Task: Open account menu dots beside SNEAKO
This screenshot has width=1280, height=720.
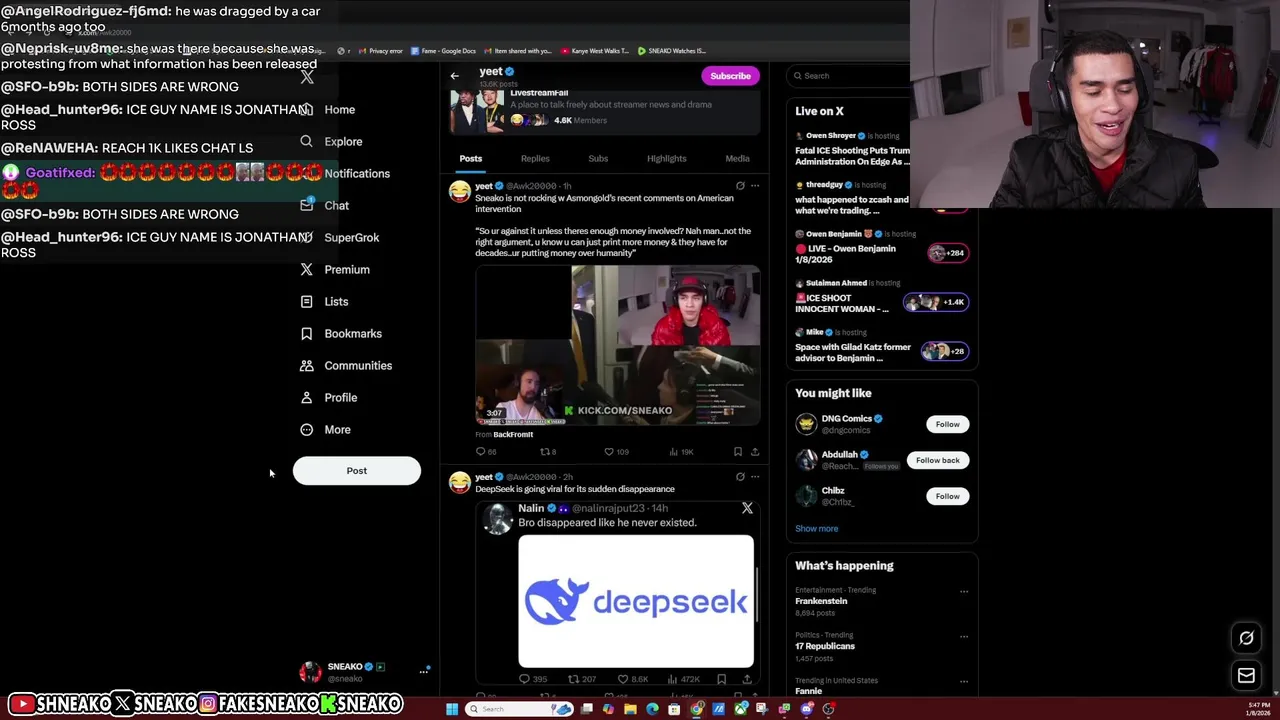Action: point(423,672)
